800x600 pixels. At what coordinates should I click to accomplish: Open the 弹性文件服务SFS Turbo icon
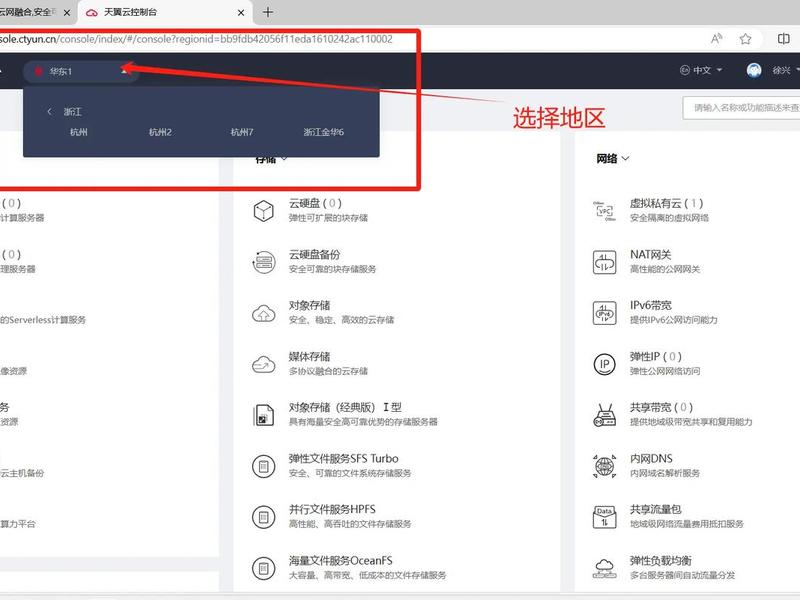(263, 466)
